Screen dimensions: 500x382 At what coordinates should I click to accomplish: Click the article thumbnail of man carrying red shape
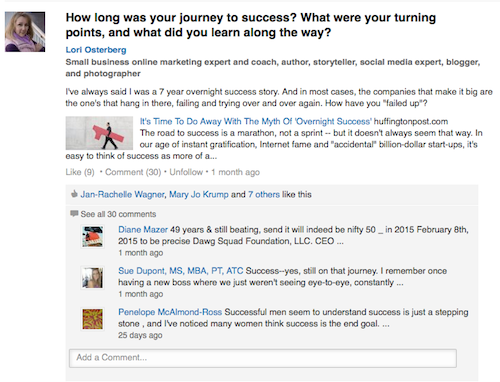pyautogui.click(x=99, y=133)
